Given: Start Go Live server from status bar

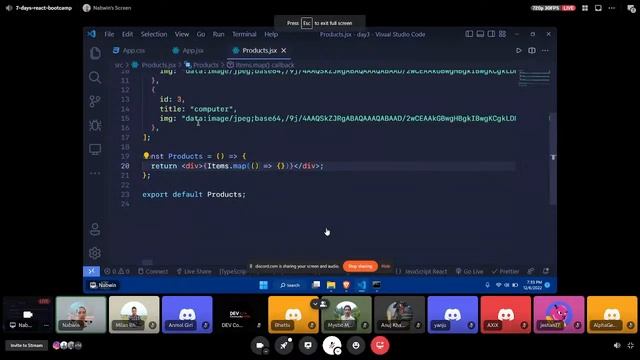Looking at the screenshot, I should pyautogui.click(x=469, y=271).
